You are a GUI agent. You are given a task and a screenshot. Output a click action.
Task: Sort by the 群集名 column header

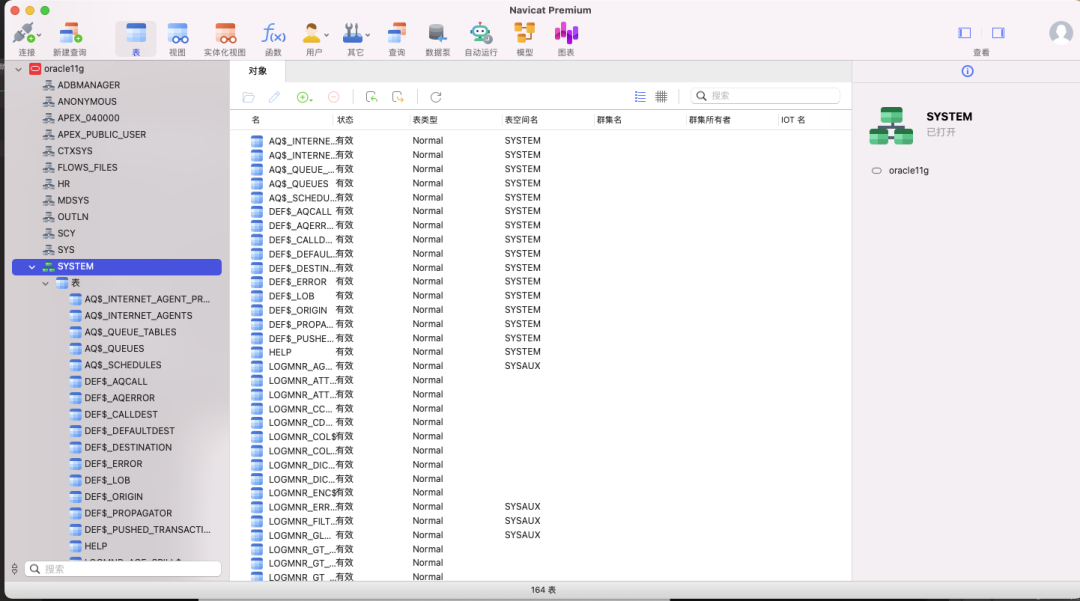point(609,120)
